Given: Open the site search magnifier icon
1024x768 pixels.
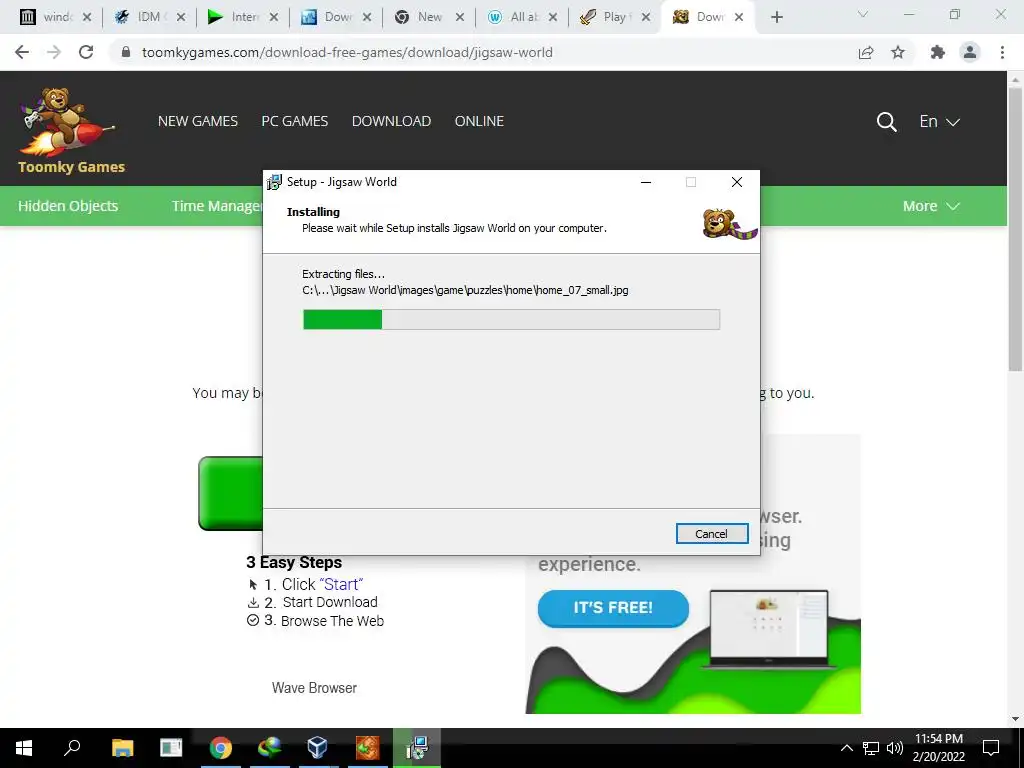Looking at the screenshot, I should [886, 121].
